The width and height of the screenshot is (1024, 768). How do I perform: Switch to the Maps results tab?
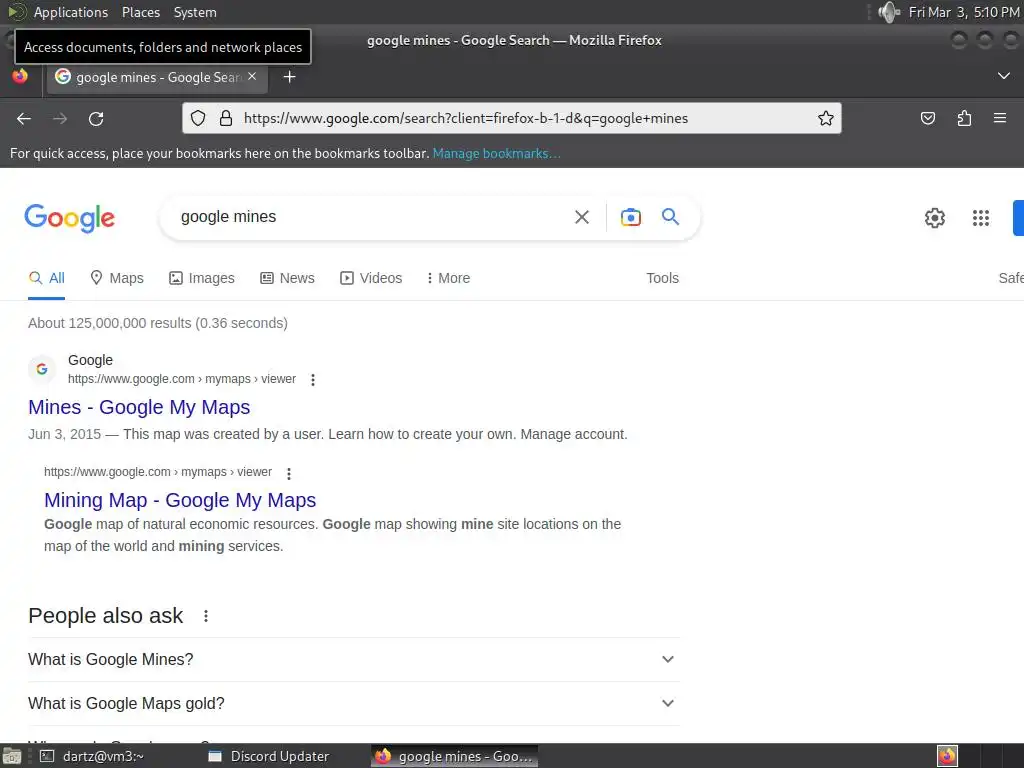point(117,278)
